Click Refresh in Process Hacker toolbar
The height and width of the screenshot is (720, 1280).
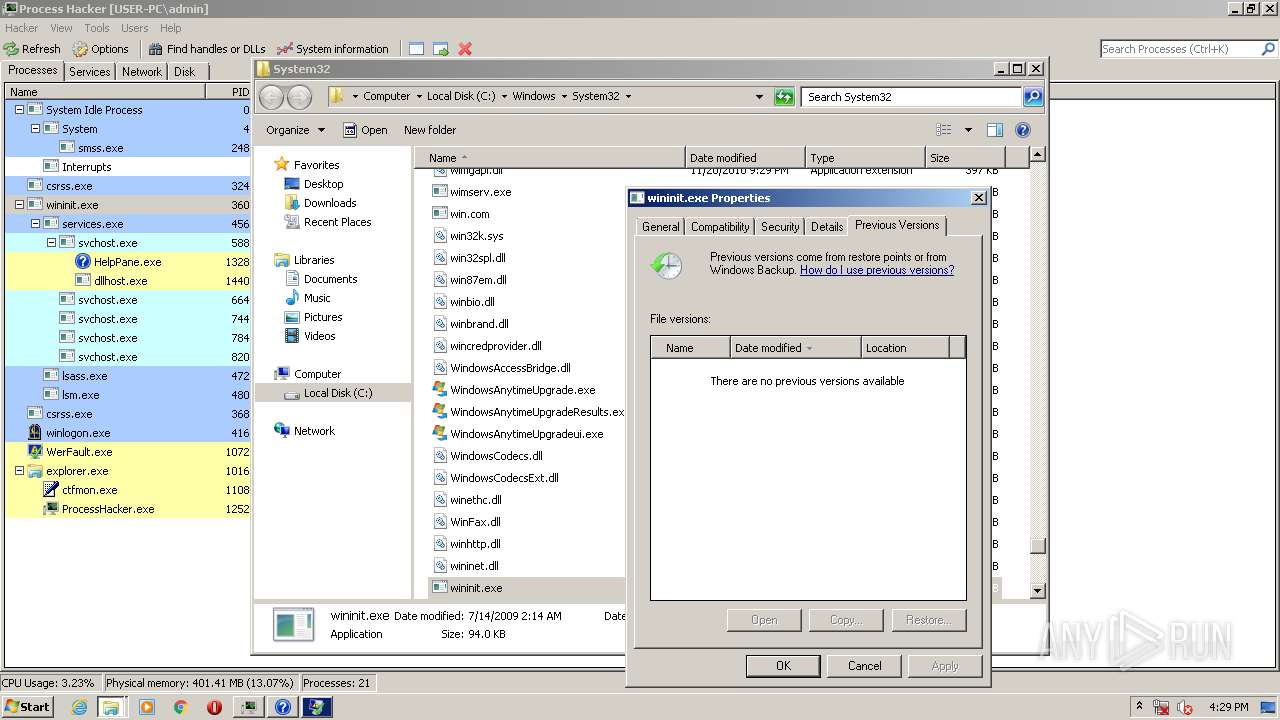coord(32,49)
